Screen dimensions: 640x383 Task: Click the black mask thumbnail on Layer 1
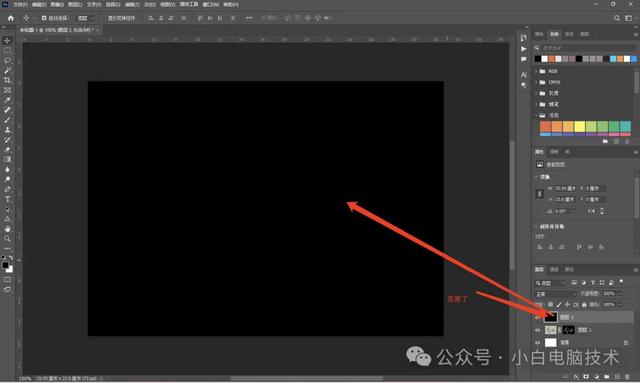[x=569, y=330]
